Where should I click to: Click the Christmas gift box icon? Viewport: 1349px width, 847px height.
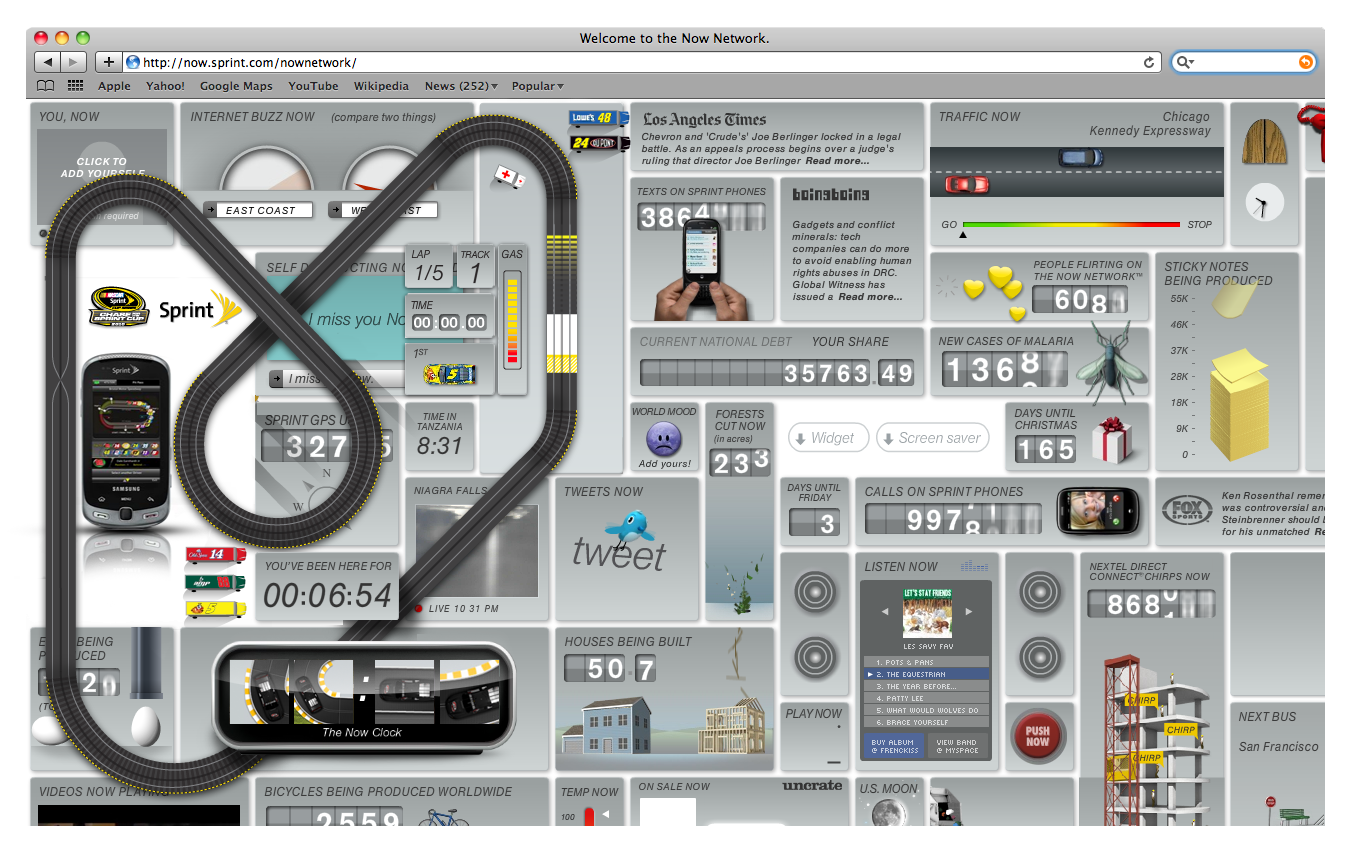1110,439
